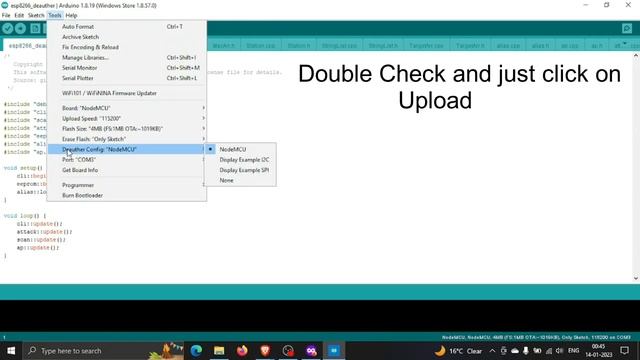Open Serial Plotter
This screenshot has width=640, height=360.
point(127,78)
